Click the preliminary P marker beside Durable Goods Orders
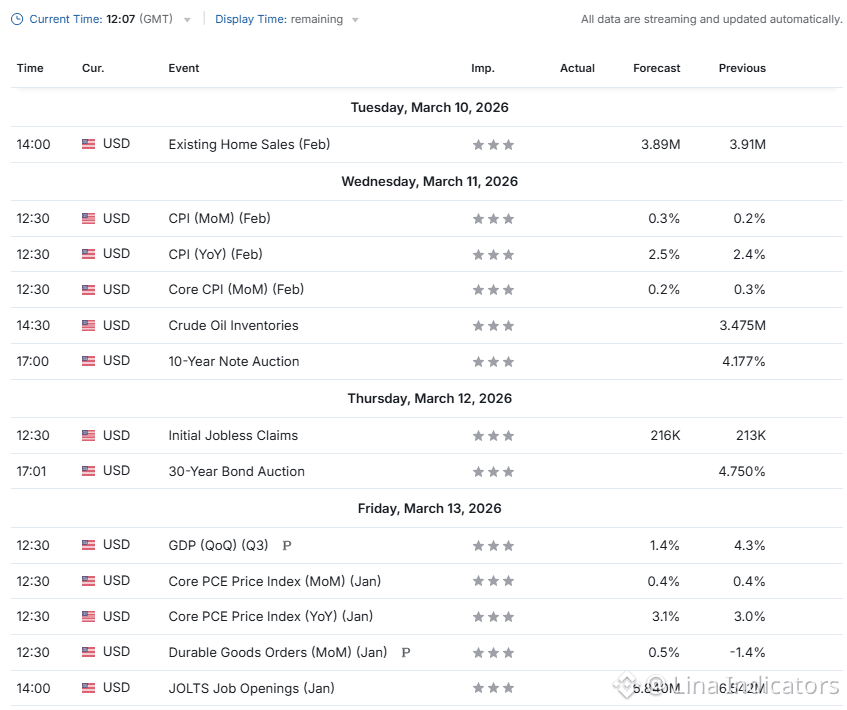Image resolution: width=847 pixels, height=710 pixels. [406, 653]
